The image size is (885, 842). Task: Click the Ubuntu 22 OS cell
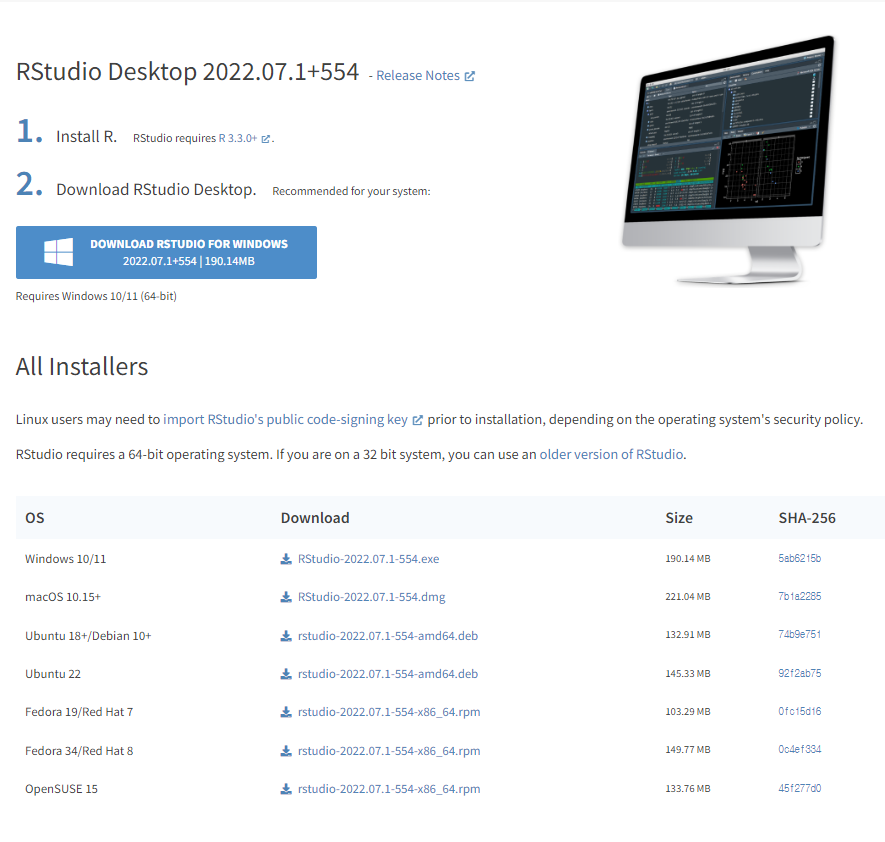click(x=52, y=674)
